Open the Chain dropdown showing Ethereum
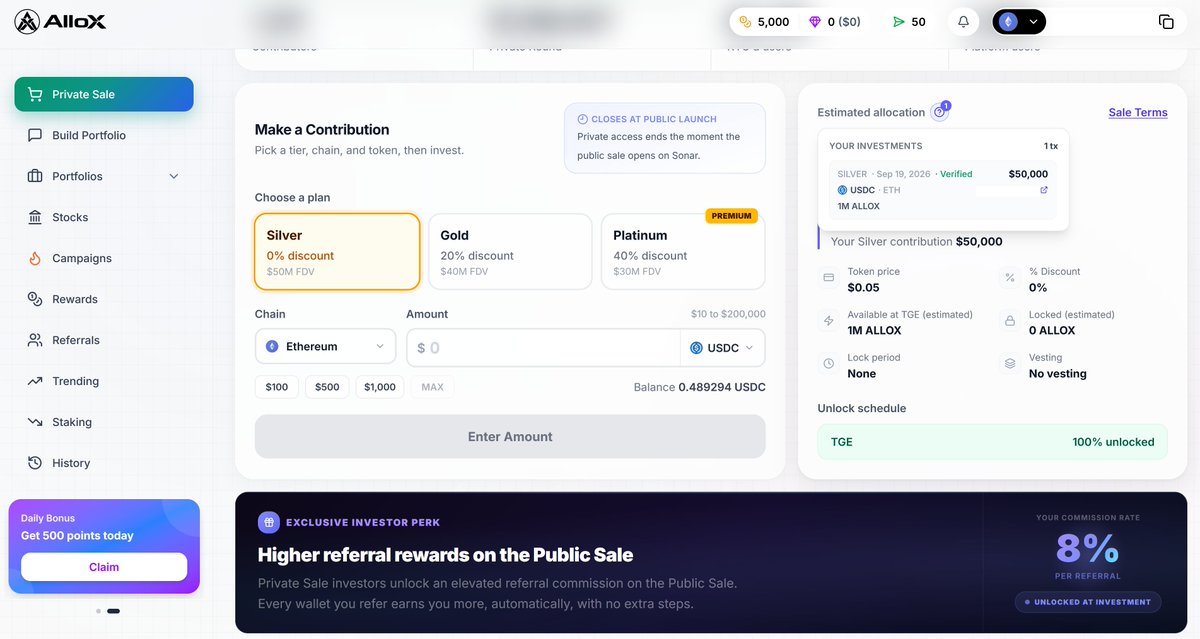Viewport: 1200px width, 639px height. pos(325,347)
